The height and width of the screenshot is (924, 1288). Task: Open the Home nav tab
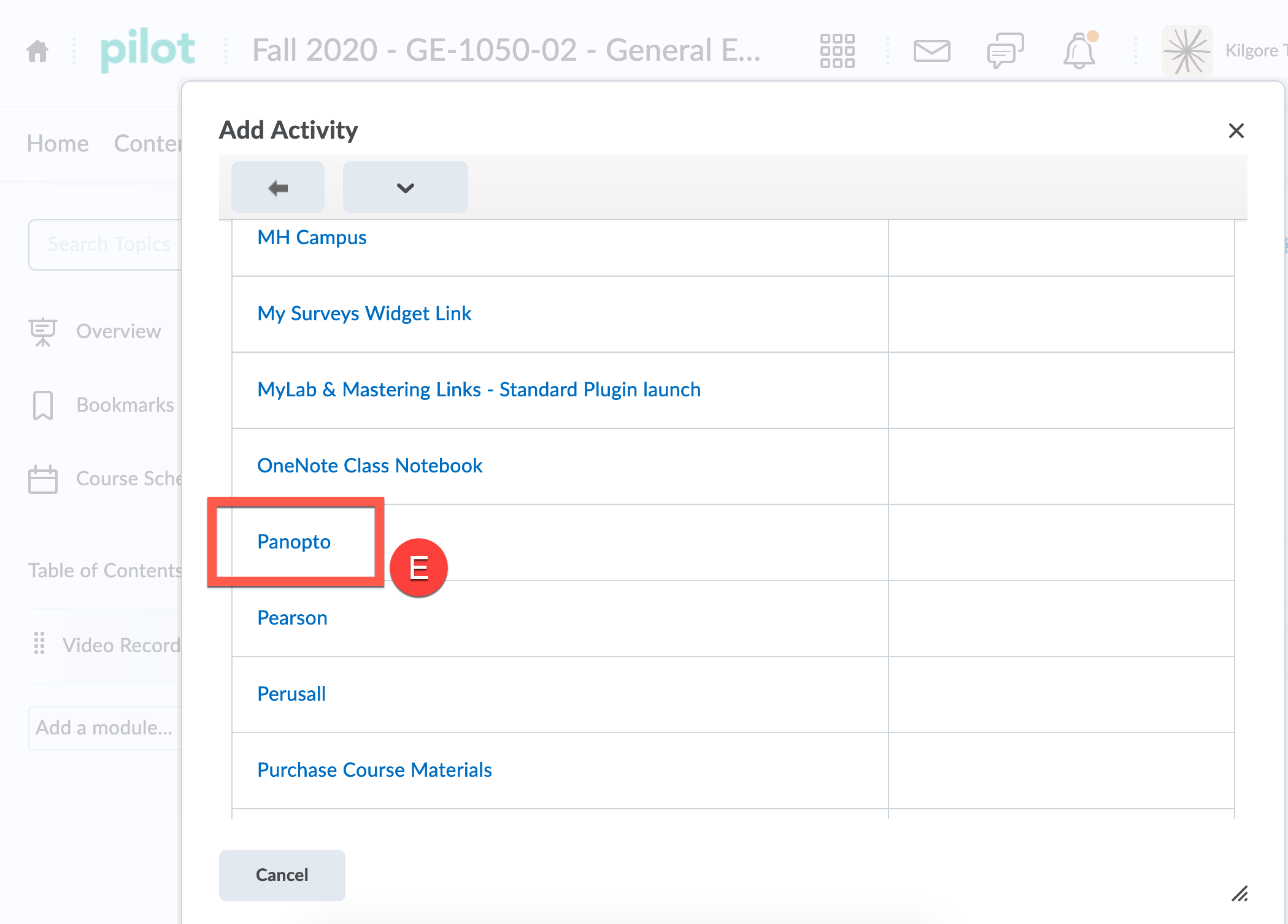[x=58, y=144]
